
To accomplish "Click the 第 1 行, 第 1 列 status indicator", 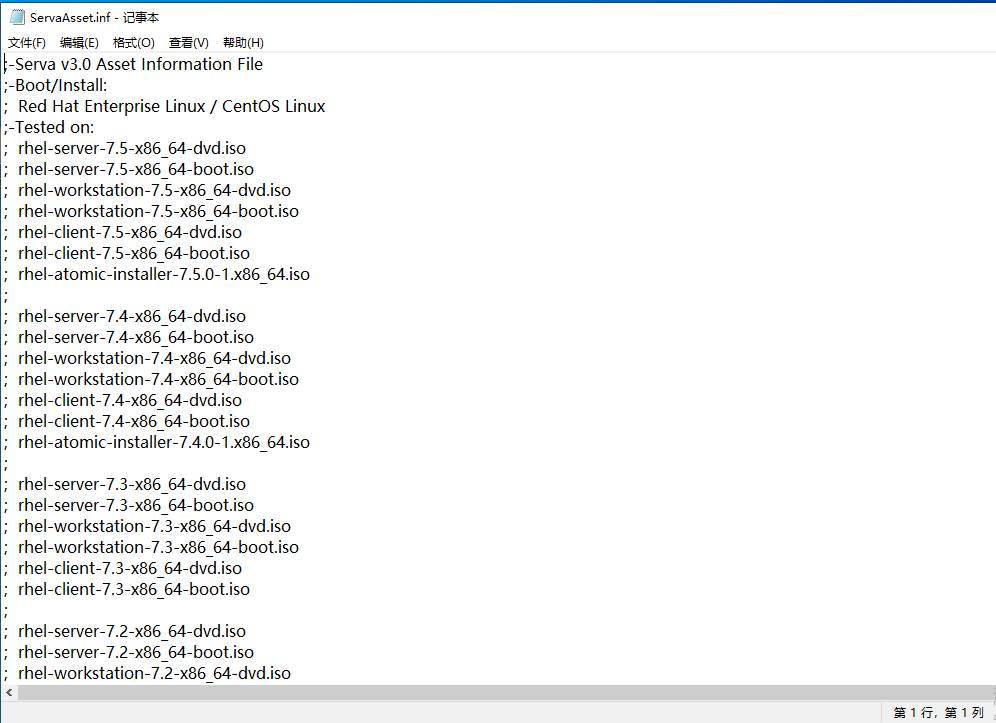I will click(938, 713).
